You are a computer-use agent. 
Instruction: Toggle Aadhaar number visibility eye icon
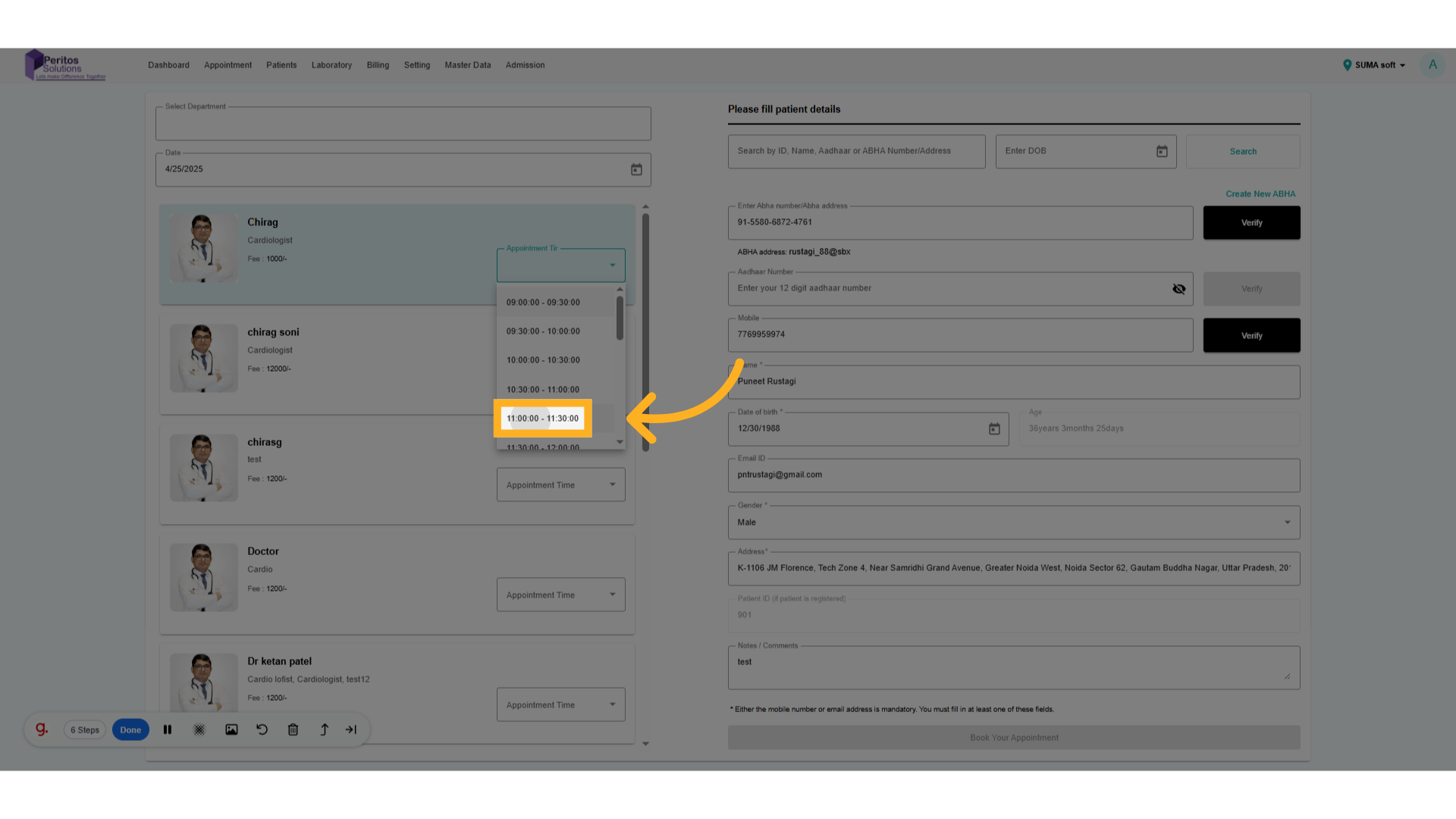point(1178,289)
